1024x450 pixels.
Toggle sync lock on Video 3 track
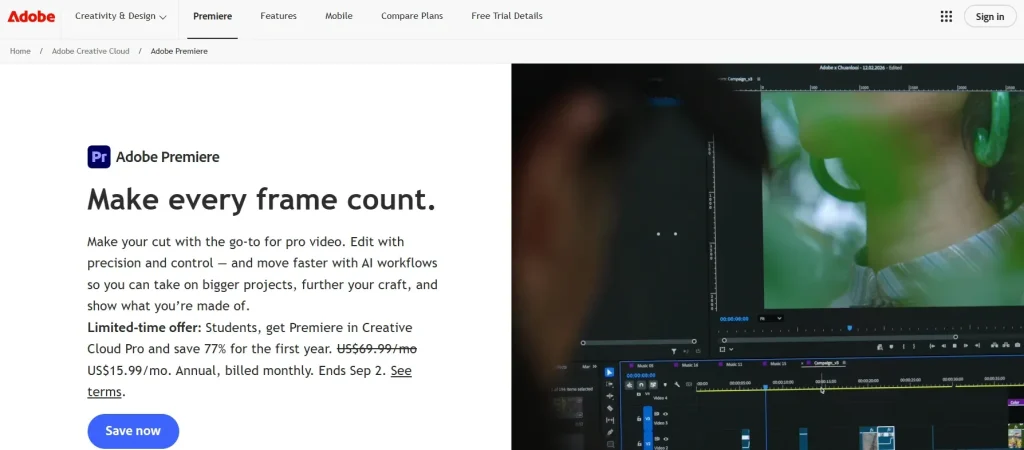click(x=657, y=414)
